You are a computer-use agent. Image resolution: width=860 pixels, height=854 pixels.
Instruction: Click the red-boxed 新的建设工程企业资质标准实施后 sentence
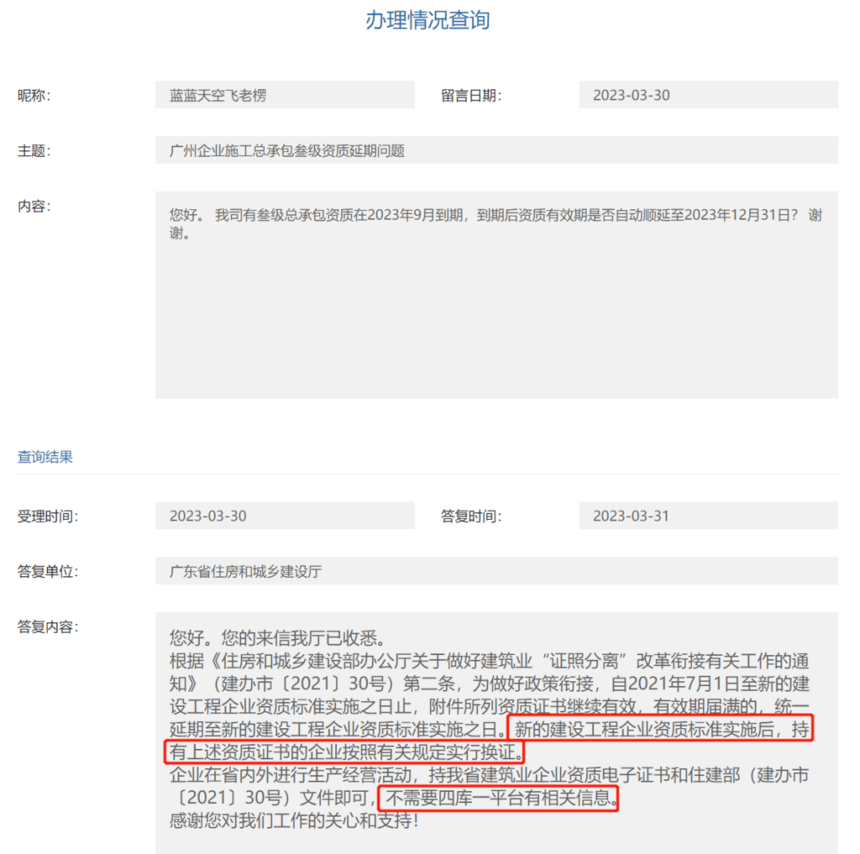[488, 740]
